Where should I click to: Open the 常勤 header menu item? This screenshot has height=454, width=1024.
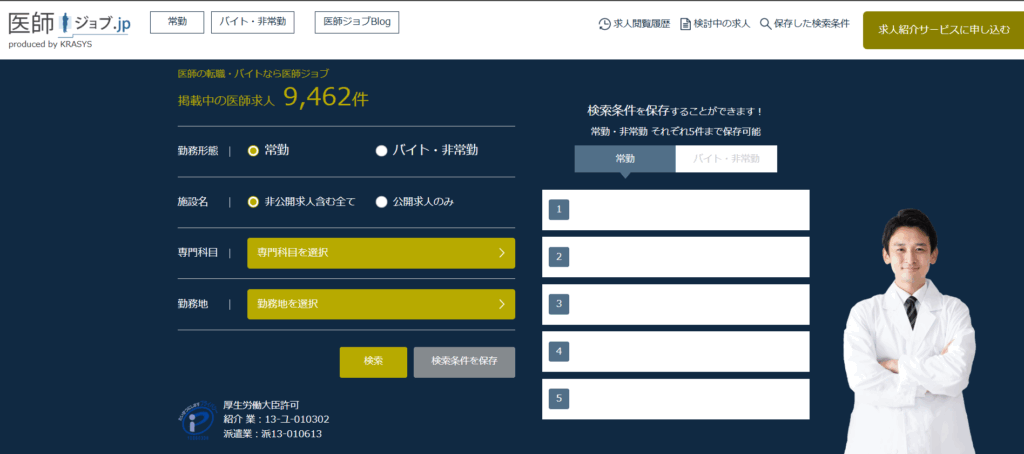[176, 22]
